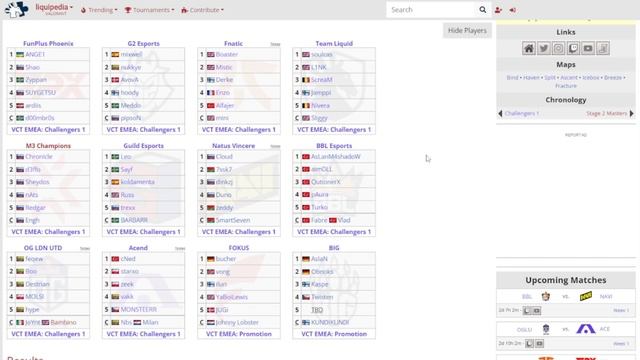The image size is (640, 360).
Task: Go to previous Challengers 1 in Chronology
Action: click(522, 113)
